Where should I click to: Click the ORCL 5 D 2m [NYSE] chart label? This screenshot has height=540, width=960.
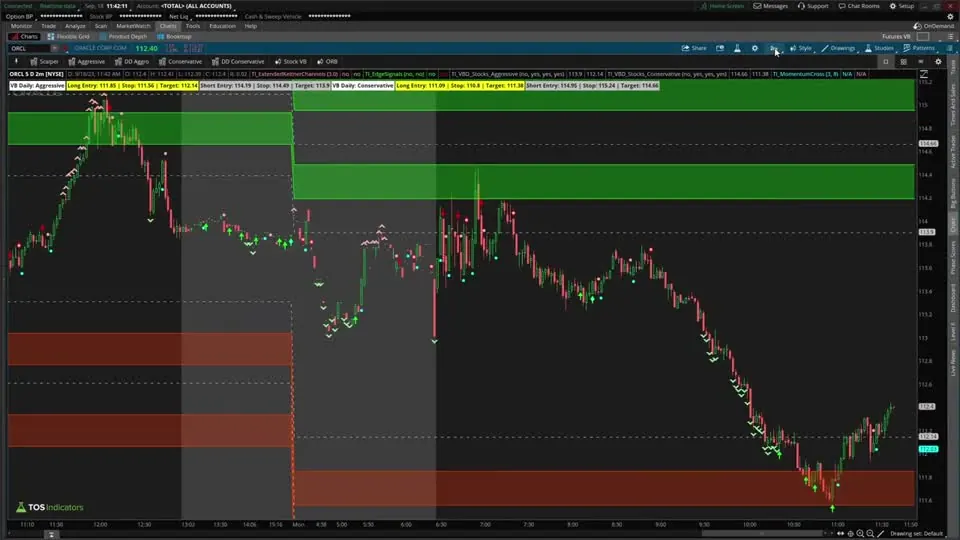click(x=37, y=74)
